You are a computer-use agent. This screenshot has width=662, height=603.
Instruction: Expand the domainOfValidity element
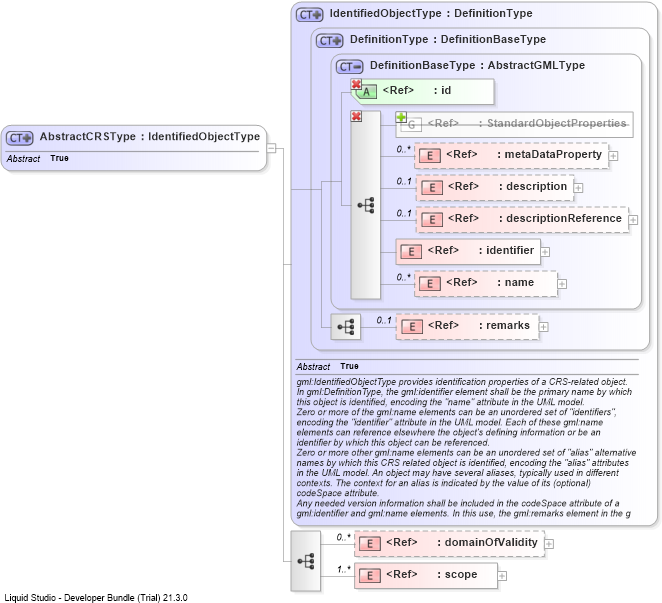coord(549,544)
